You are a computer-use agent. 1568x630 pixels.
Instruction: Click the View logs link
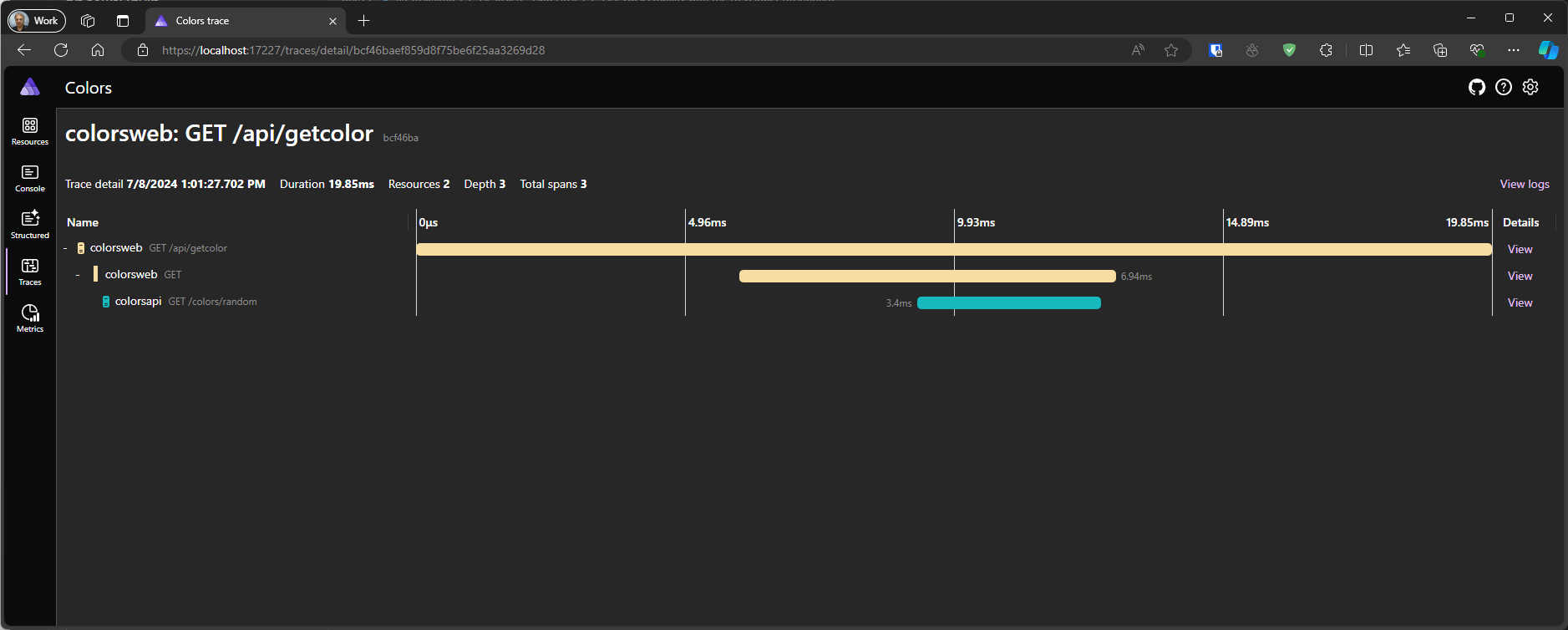coord(1524,184)
